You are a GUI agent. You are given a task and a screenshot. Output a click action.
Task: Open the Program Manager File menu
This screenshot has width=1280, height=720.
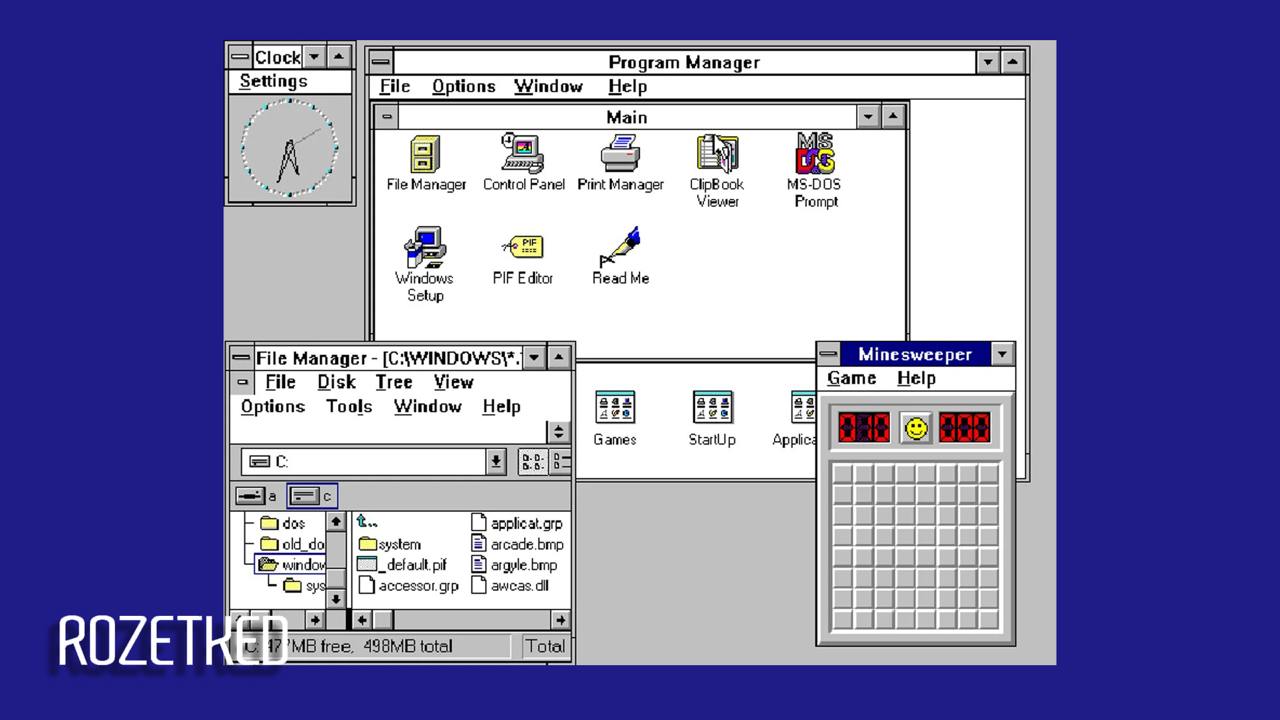point(395,87)
